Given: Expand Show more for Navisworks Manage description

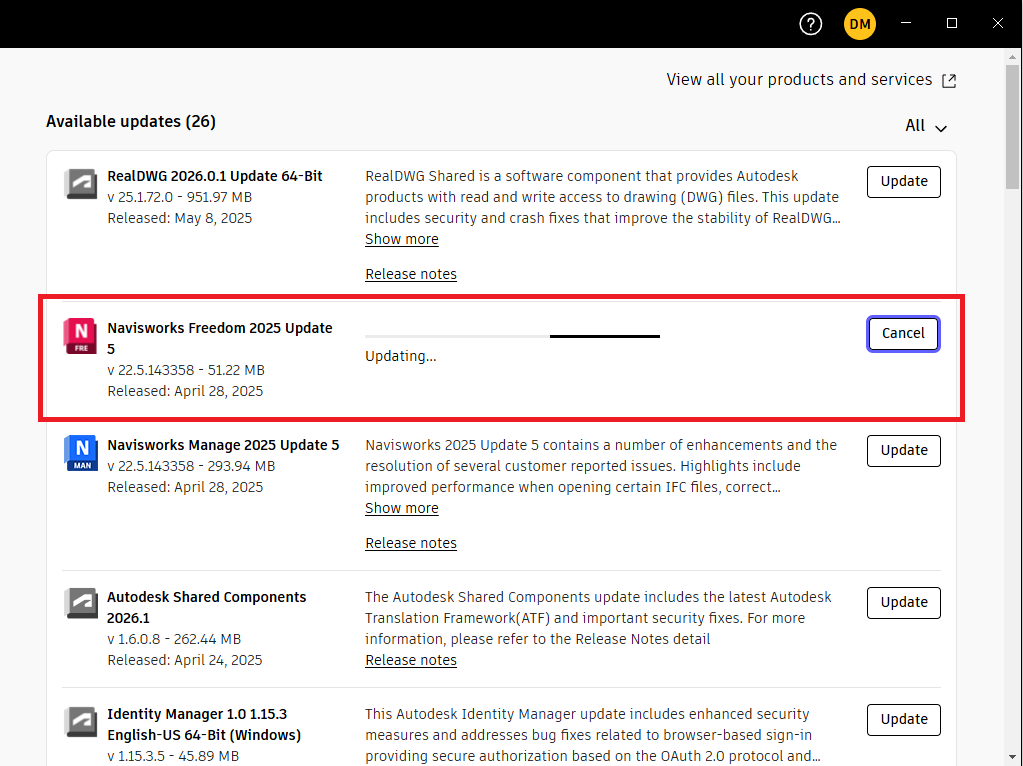Looking at the screenshot, I should click(401, 508).
